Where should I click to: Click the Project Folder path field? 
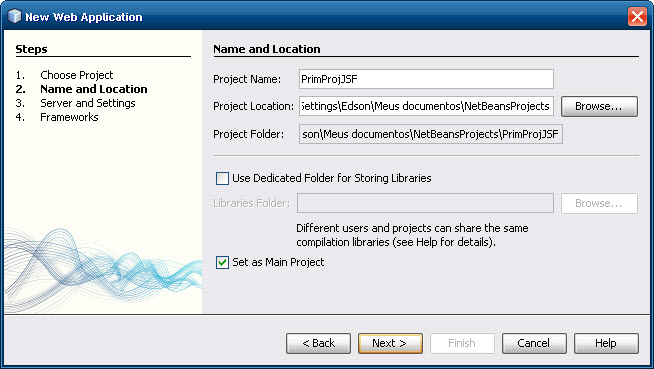(x=431, y=134)
